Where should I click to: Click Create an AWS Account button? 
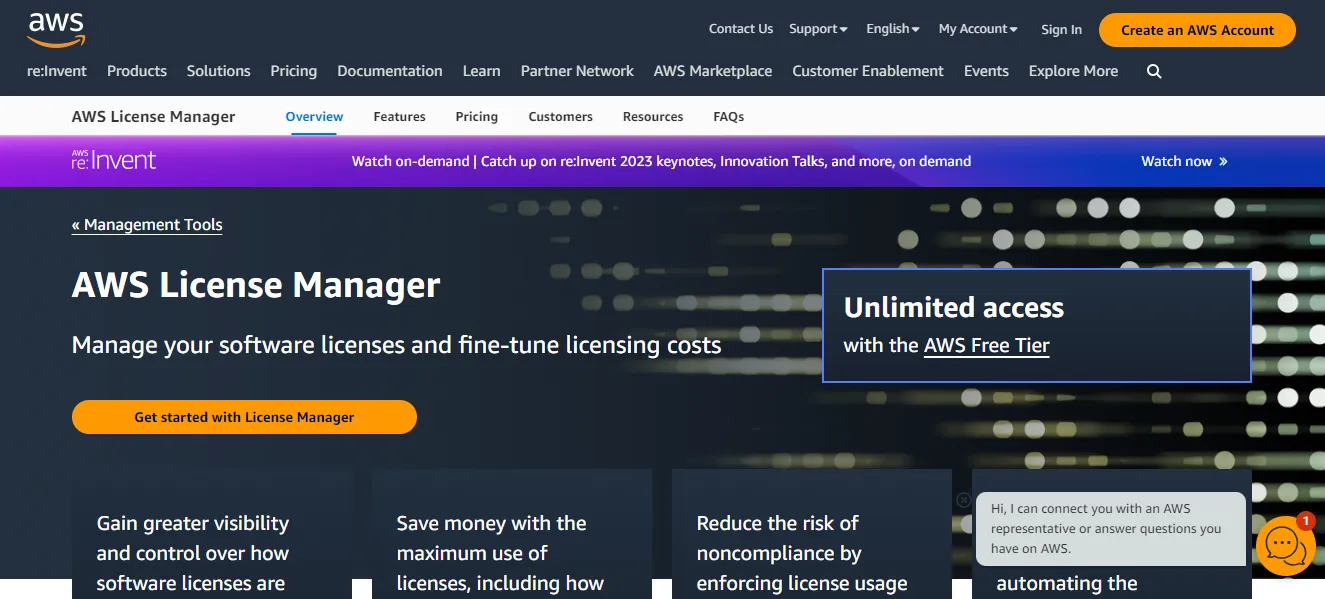coord(1197,30)
